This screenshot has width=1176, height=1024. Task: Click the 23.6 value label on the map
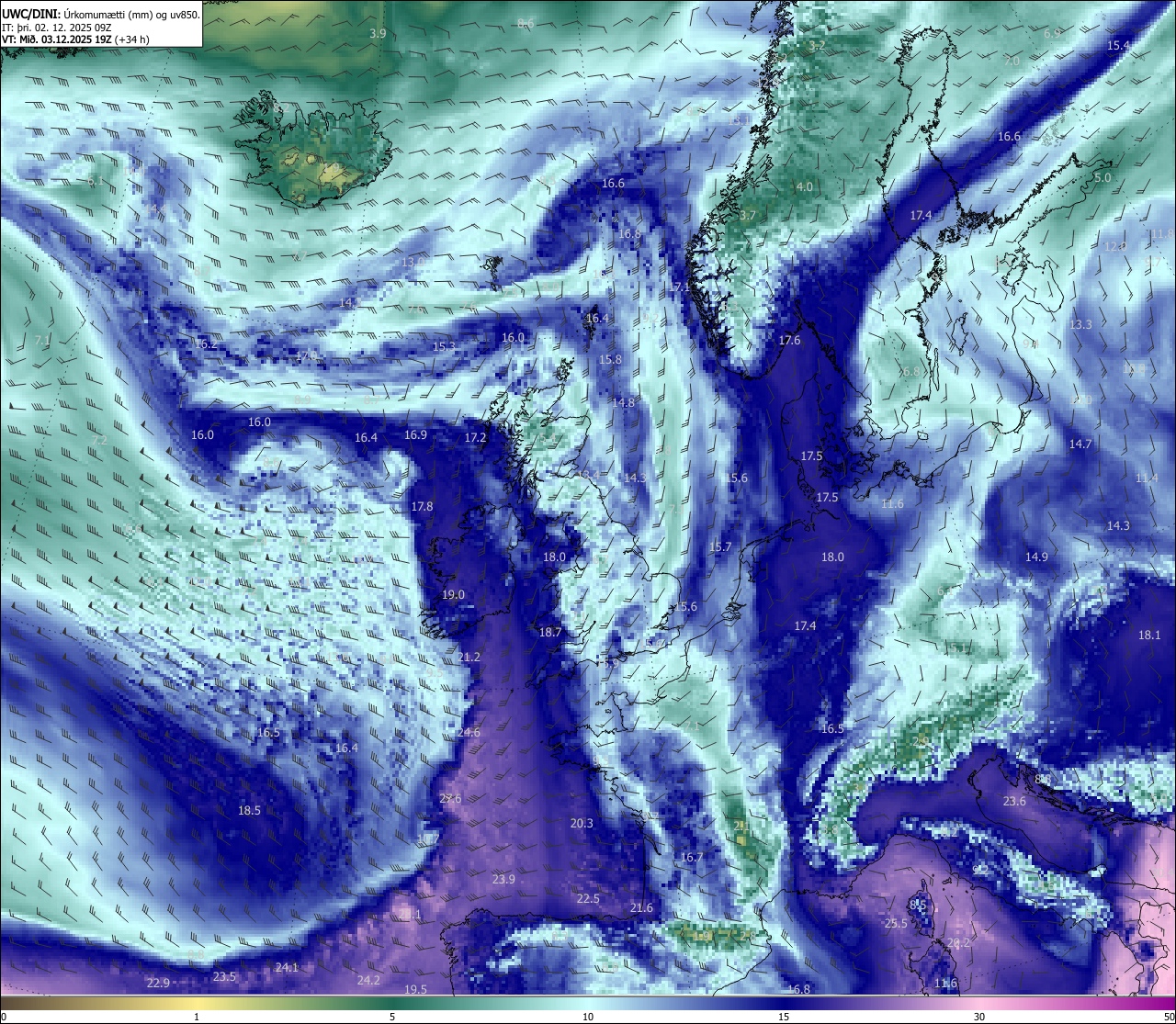(x=1014, y=802)
